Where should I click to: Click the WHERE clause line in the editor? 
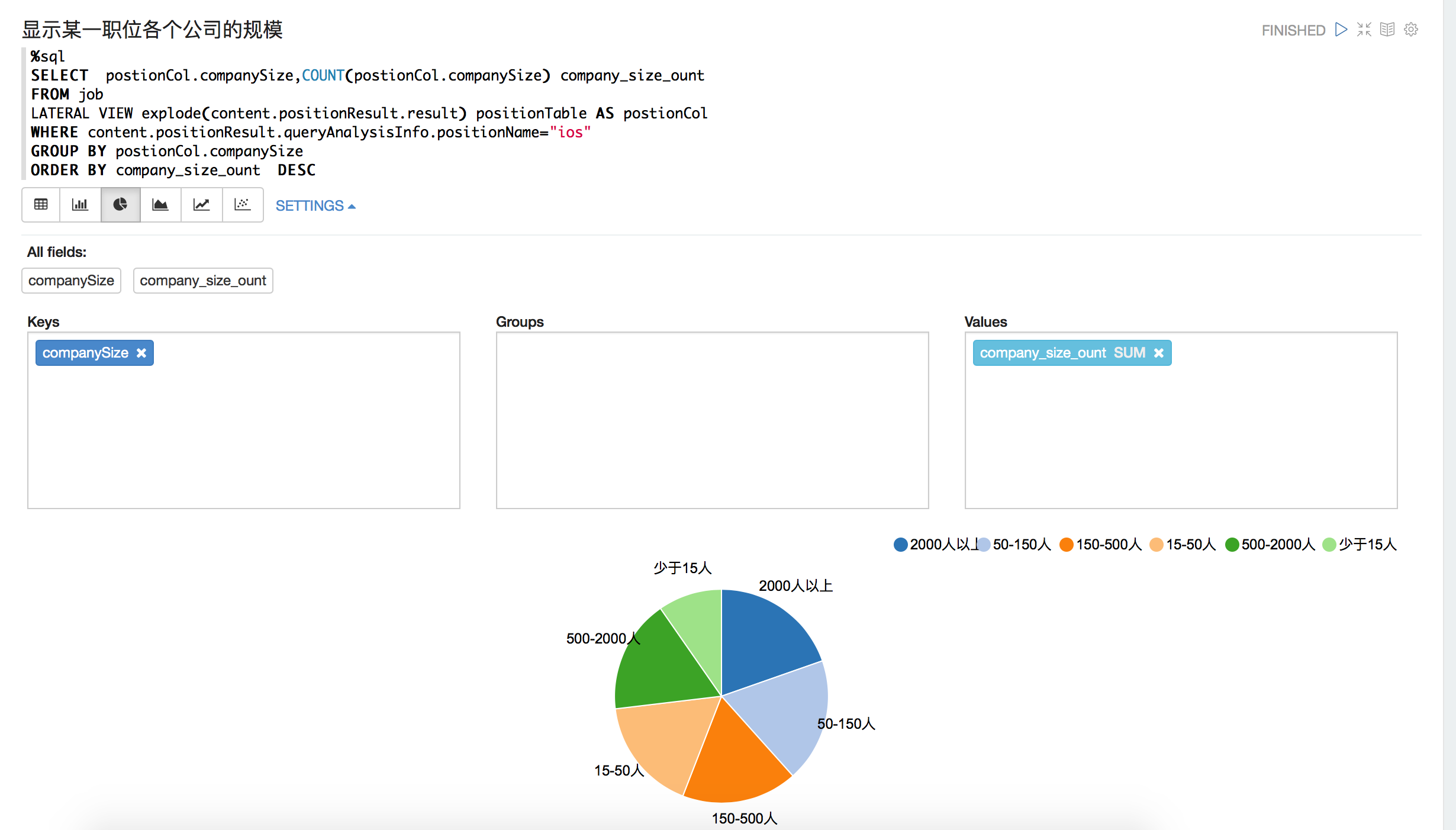(x=311, y=132)
